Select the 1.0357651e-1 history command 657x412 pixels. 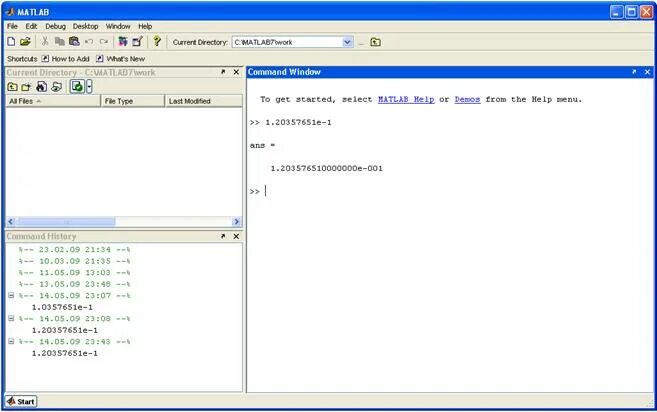[62, 307]
